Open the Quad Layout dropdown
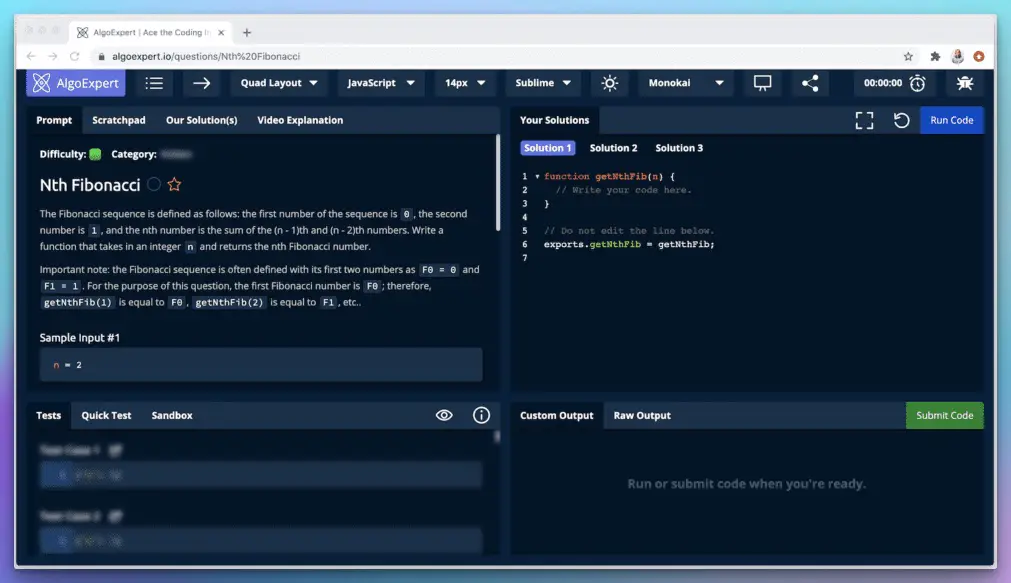 click(x=279, y=83)
